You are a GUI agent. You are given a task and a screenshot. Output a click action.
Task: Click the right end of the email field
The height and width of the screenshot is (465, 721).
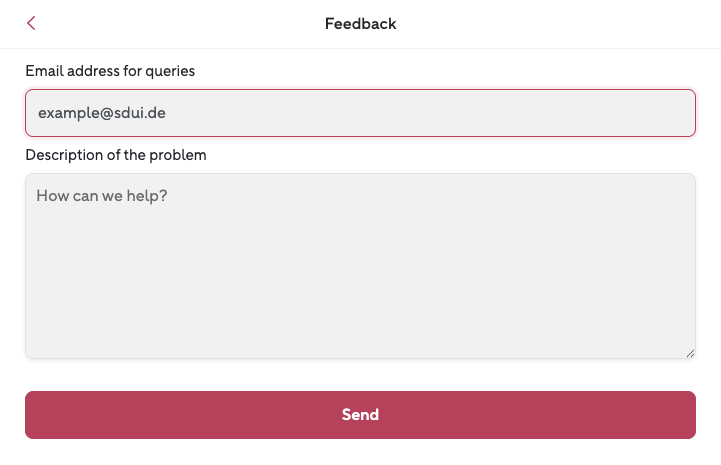tap(670, 113)
